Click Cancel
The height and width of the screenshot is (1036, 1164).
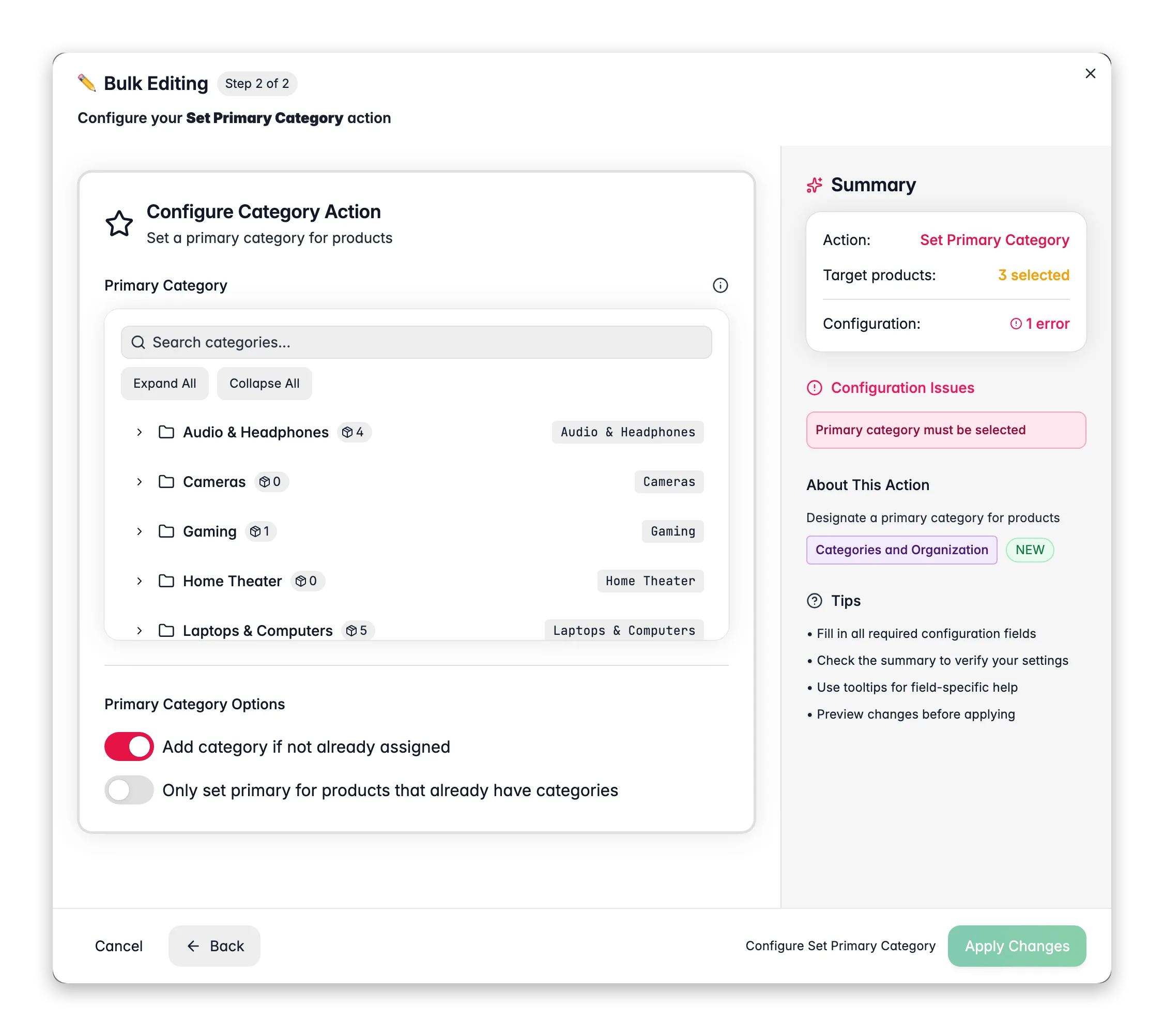pos(118,946)
